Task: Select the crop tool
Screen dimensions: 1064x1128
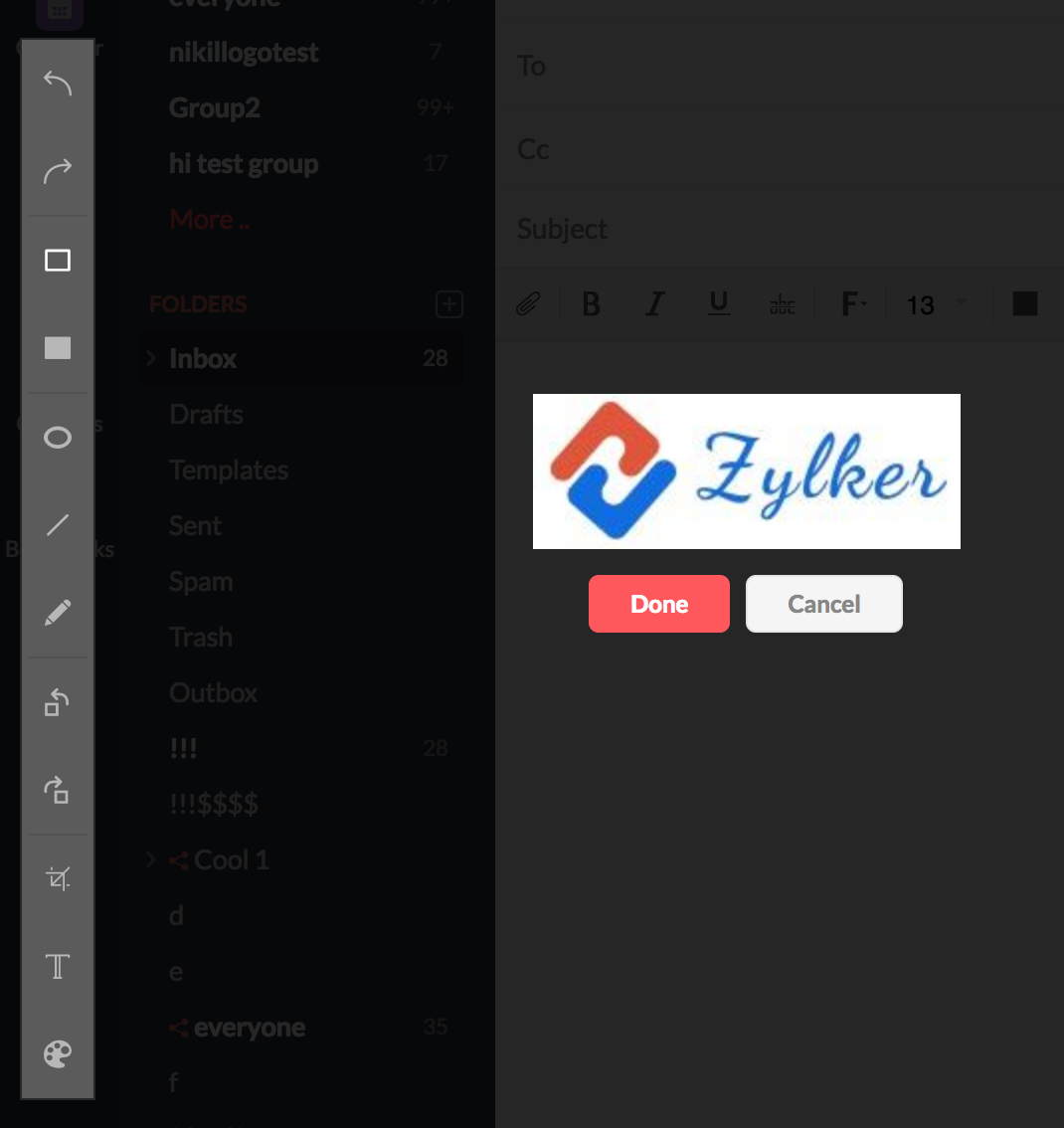Action: point(58,878)
